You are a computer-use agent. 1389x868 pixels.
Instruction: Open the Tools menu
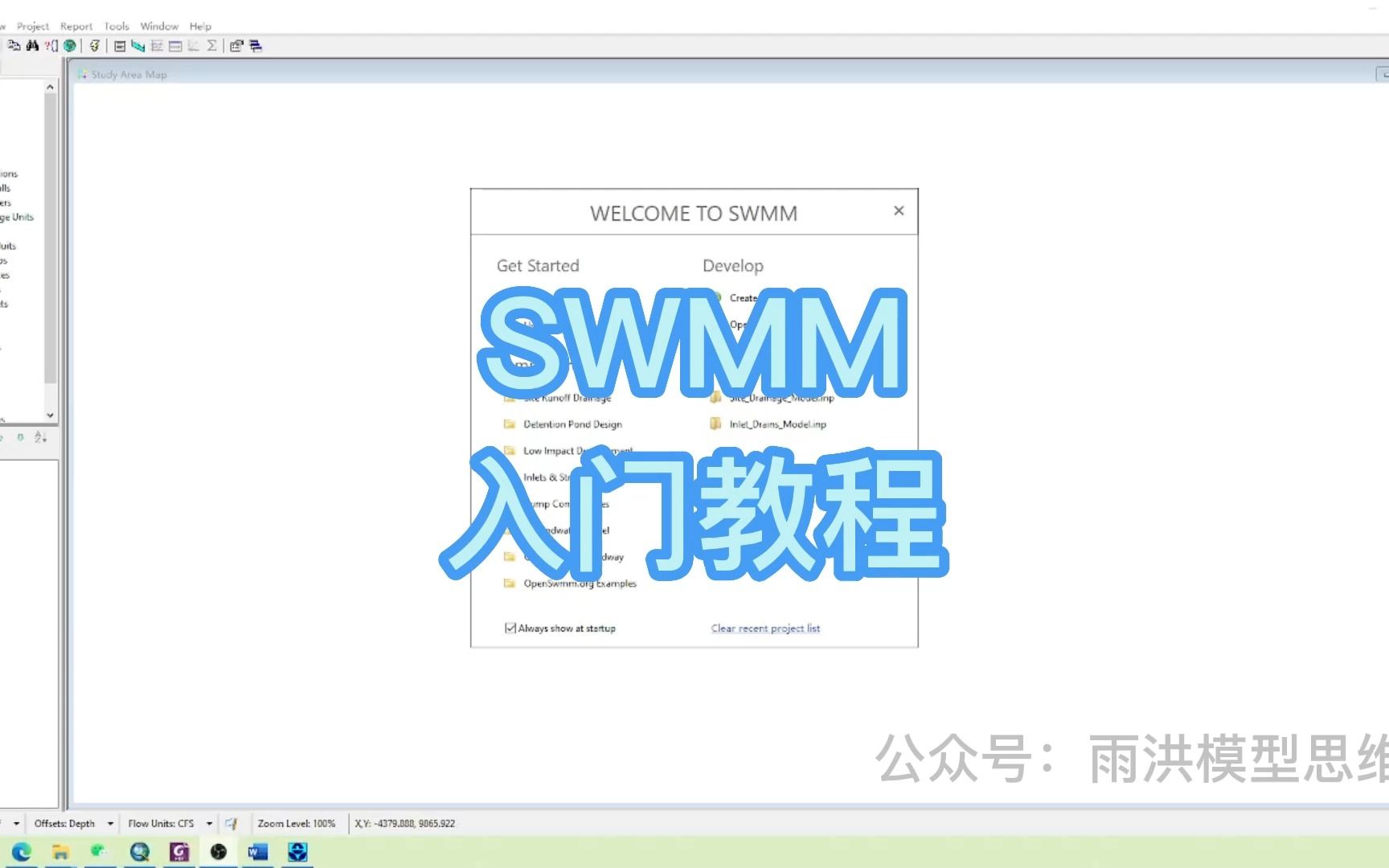[116, 25]
